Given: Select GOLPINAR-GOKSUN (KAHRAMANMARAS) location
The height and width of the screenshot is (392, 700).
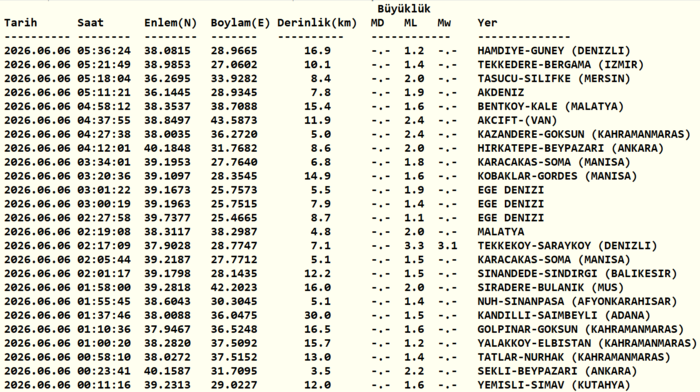Looking at the screenshot, I should click(x=580, y=329).
